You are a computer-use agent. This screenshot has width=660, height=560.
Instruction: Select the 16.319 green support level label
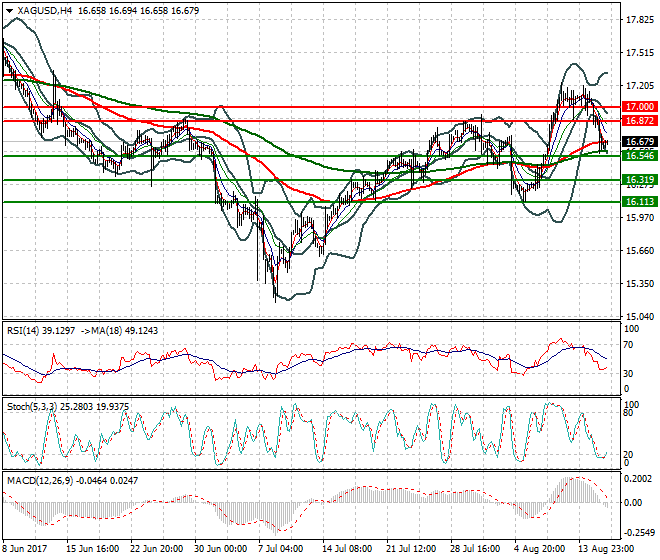click(x=639, y=180)
